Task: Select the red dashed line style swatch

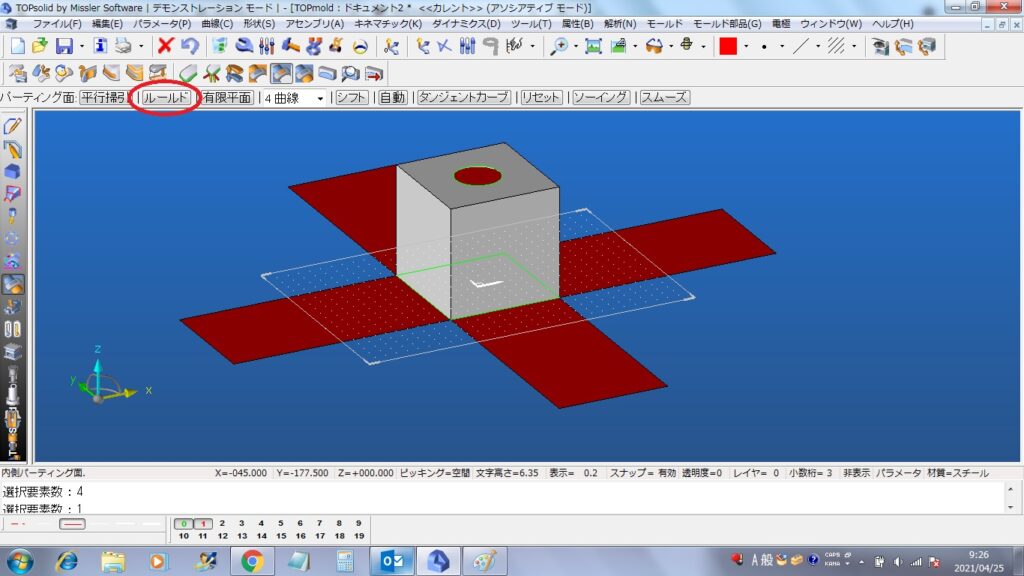Action: (x=18, y=524)
